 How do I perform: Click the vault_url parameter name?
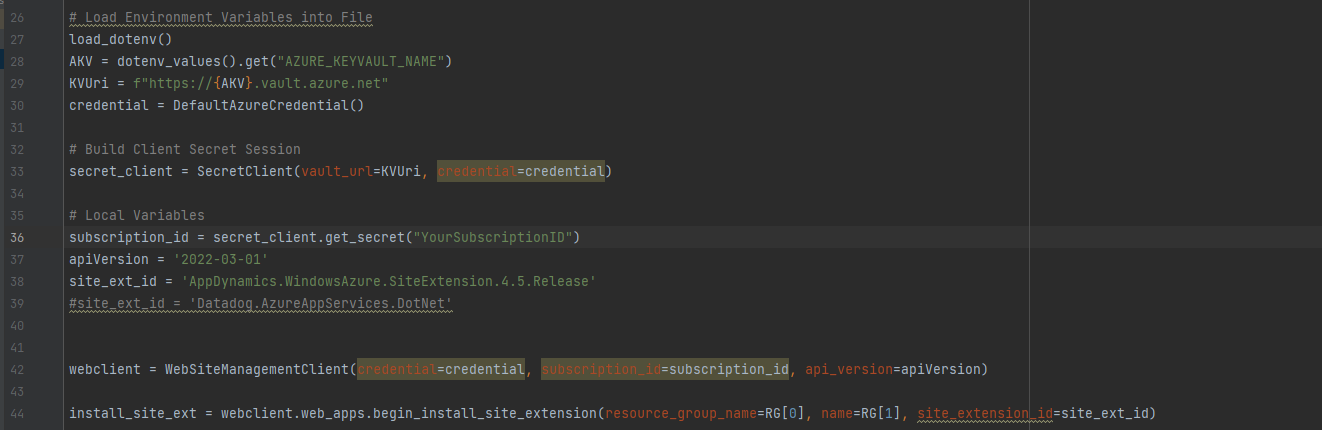pos(337,171)
